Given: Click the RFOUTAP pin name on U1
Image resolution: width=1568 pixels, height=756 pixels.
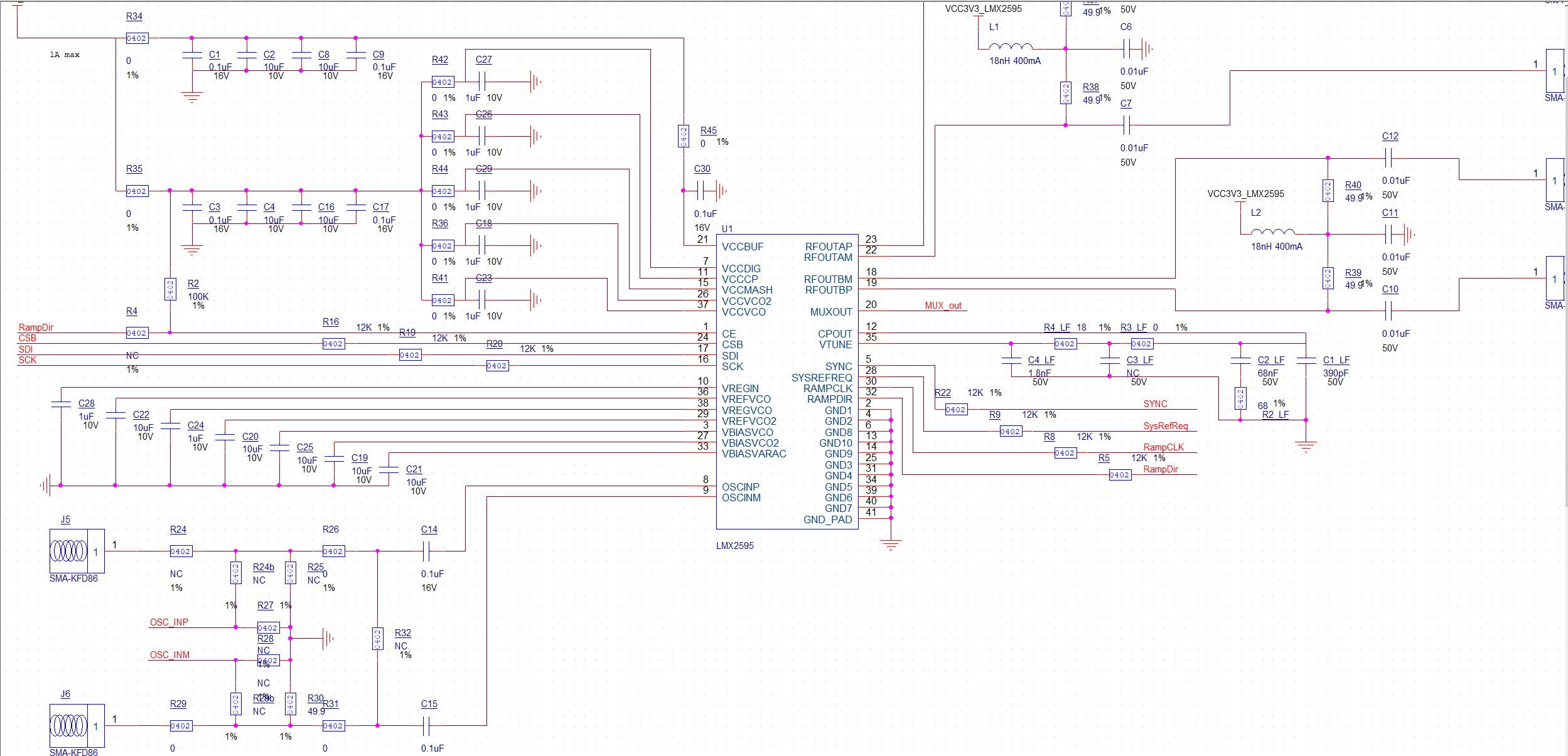Looking at the screenshot, I should pyautogui.click(x=828, y=247).
